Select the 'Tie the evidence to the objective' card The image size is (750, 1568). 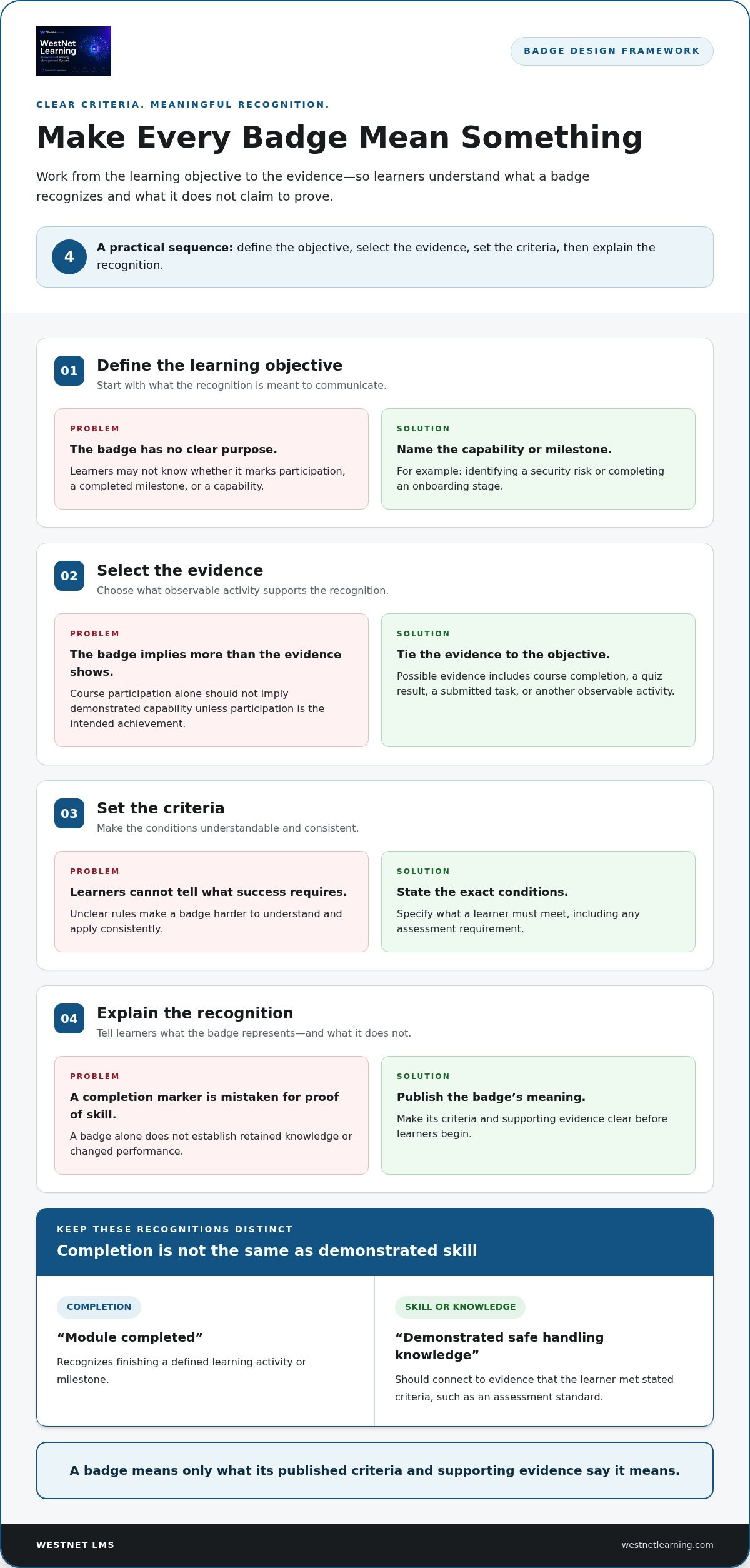pos(538,680)
